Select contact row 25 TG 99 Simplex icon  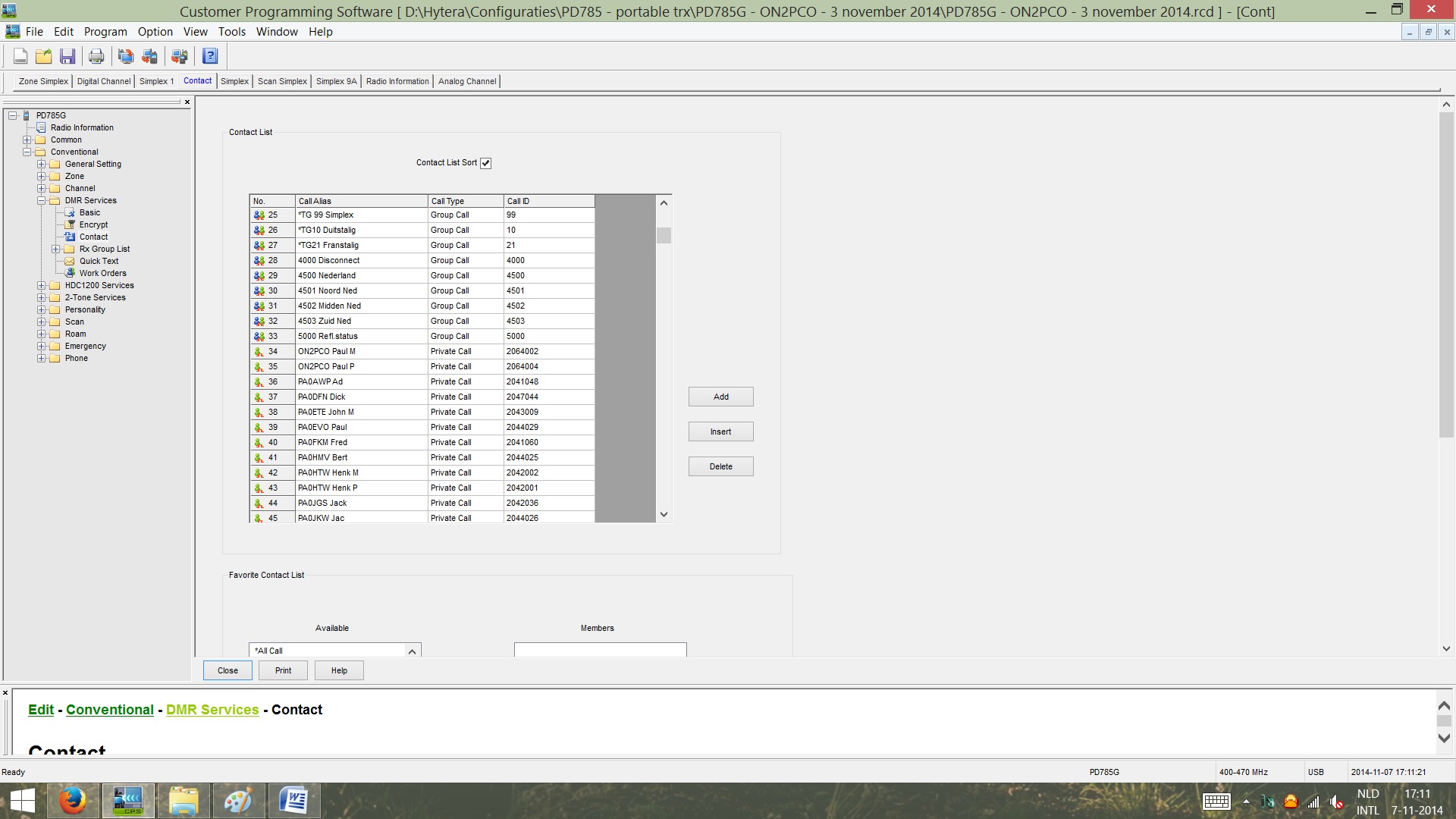coord(259,215)
